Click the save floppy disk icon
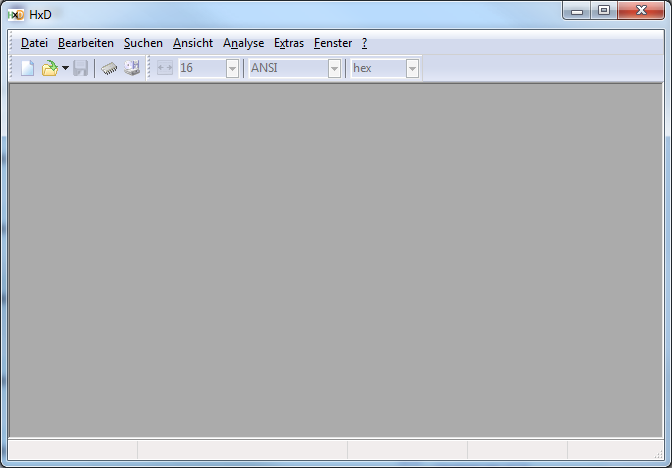 81,68
